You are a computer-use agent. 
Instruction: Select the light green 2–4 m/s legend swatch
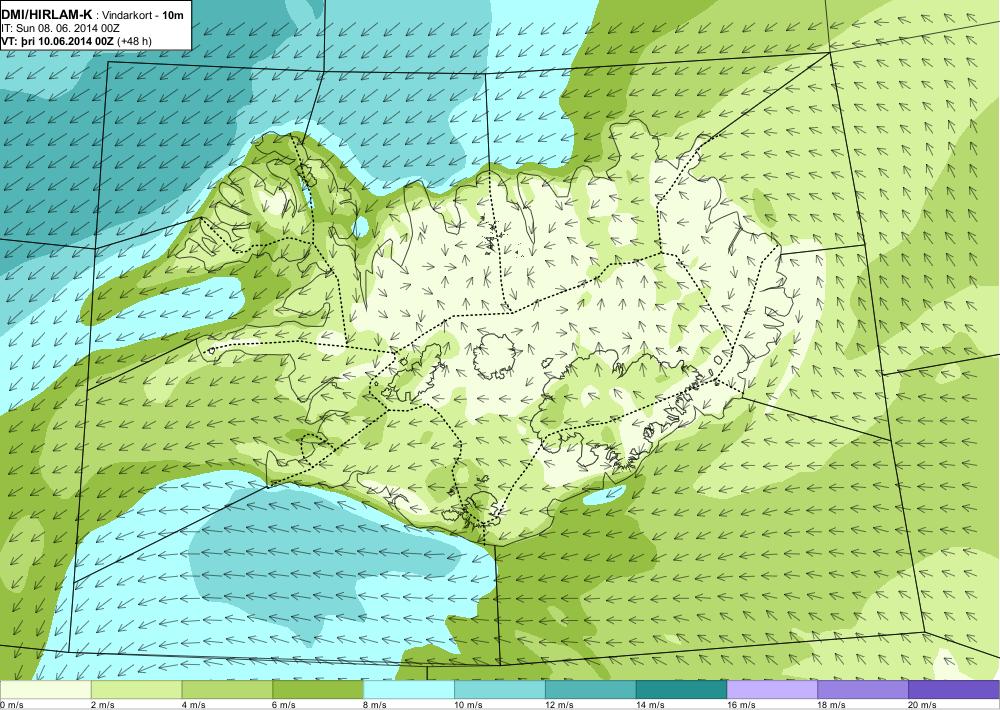coord(136,690)
